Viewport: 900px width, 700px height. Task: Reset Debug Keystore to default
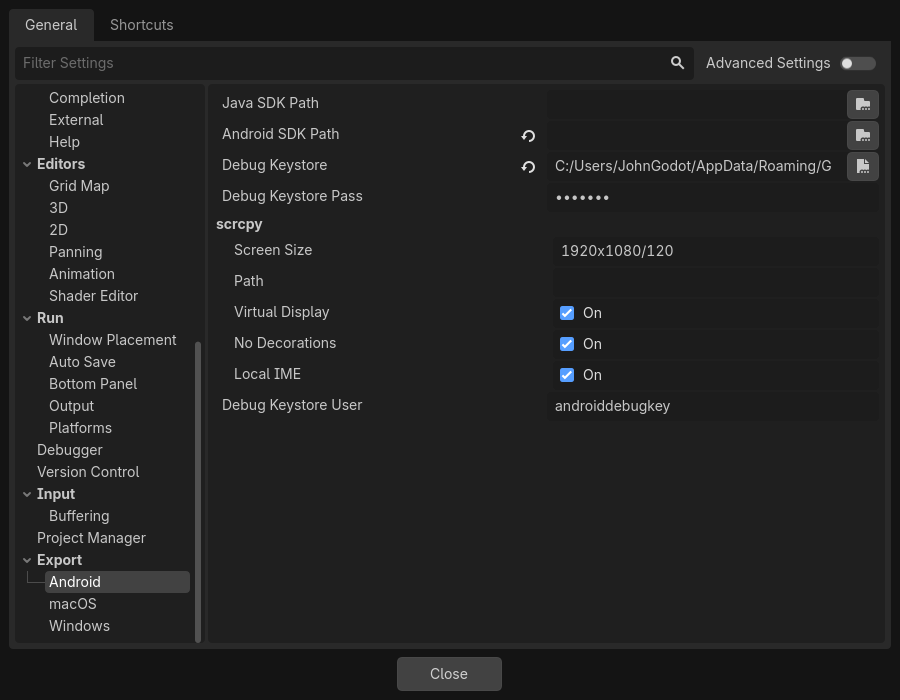(x=528, y=167)
